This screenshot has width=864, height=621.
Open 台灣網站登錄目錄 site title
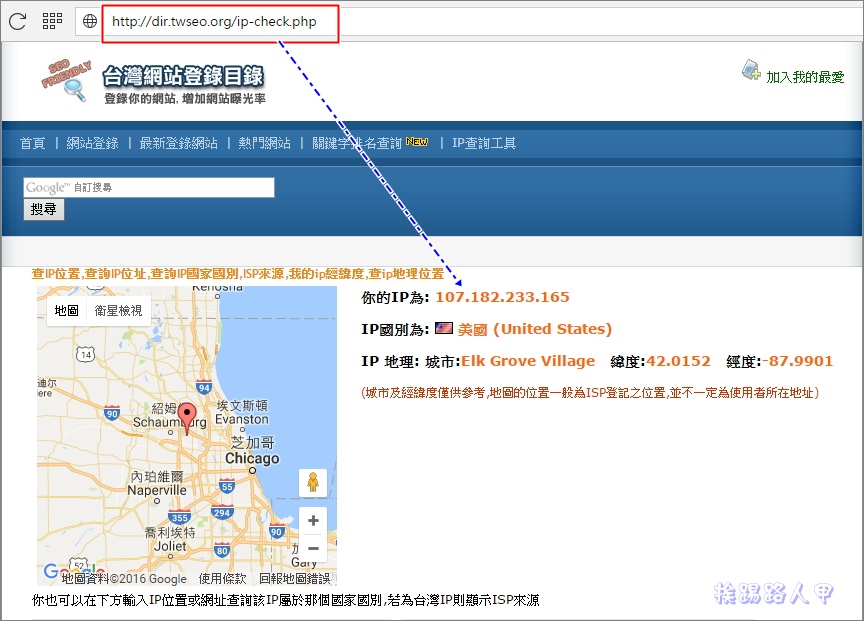point(183,76)
